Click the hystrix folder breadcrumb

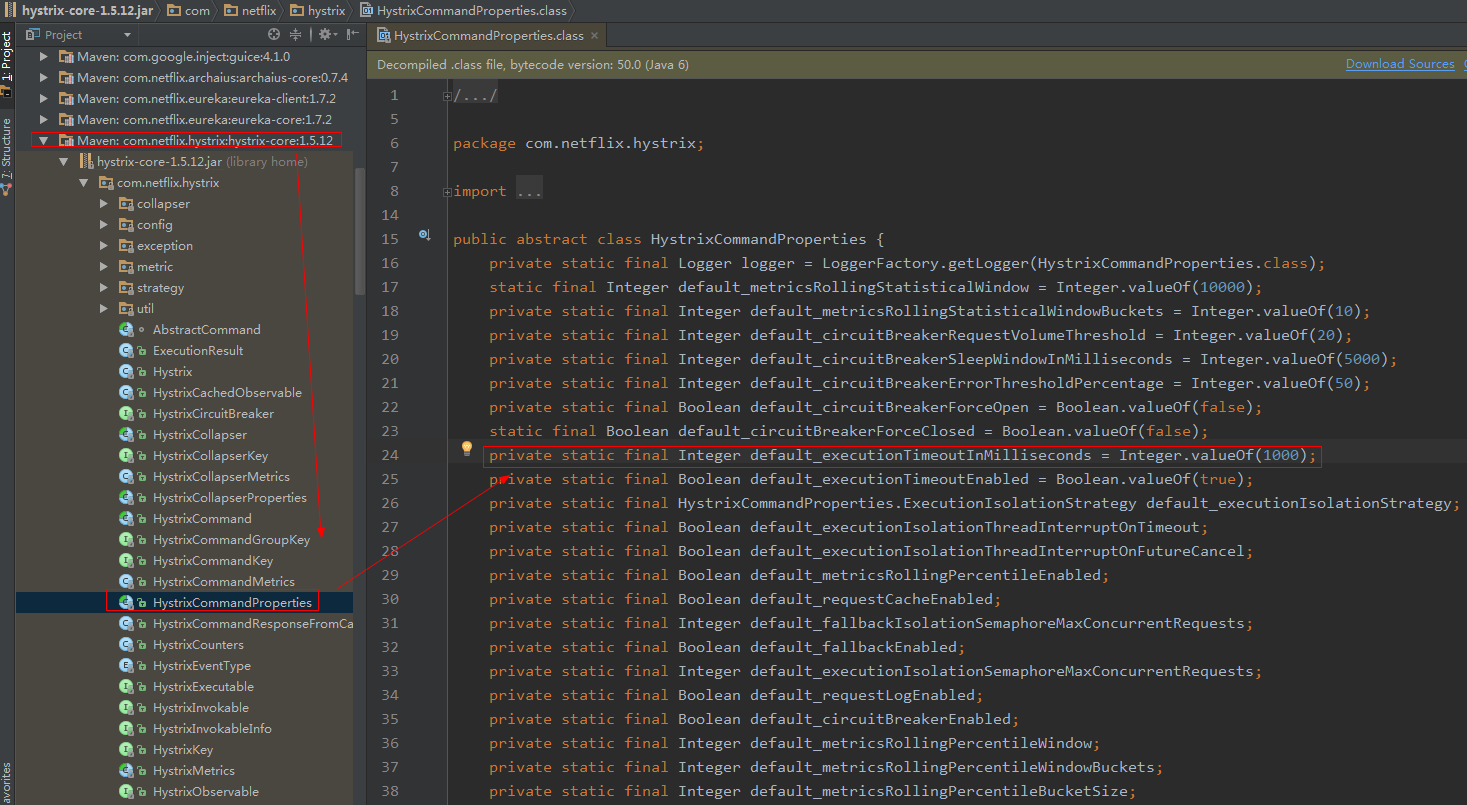pyautogui.click(x=317, y=11)
